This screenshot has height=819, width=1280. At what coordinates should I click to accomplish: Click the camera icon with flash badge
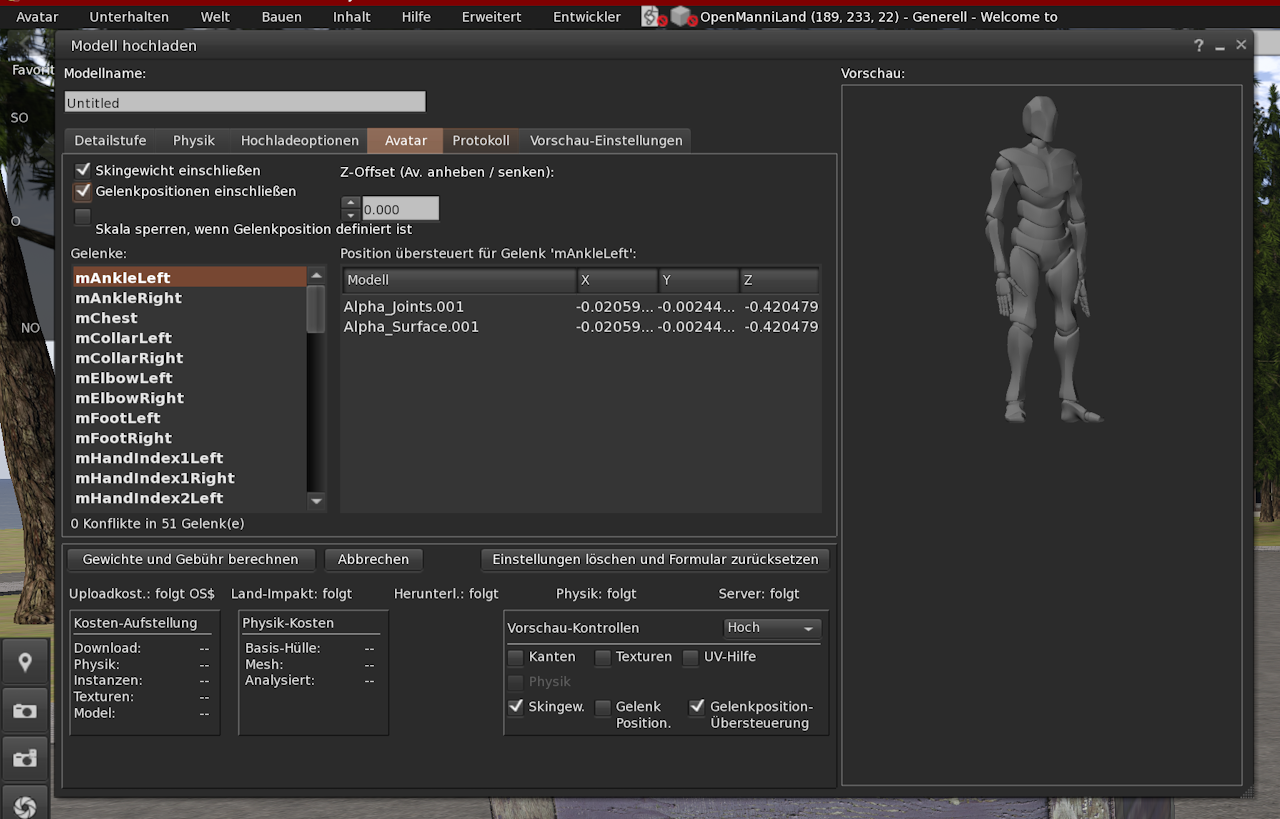coord(25,759)
